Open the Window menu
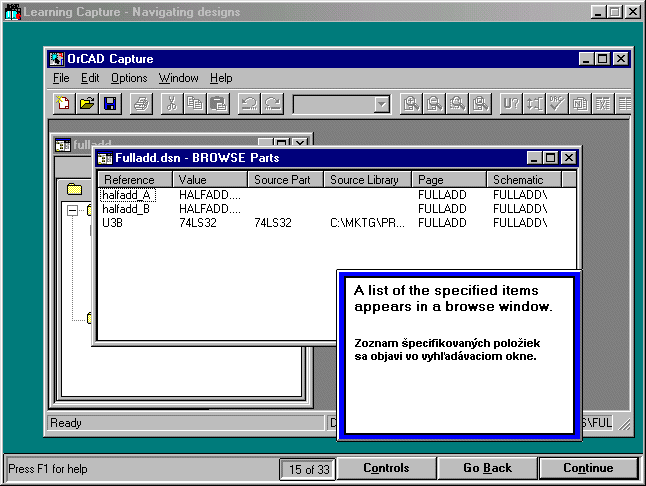Viewport: 646px width, 486px height. point(178,78)
